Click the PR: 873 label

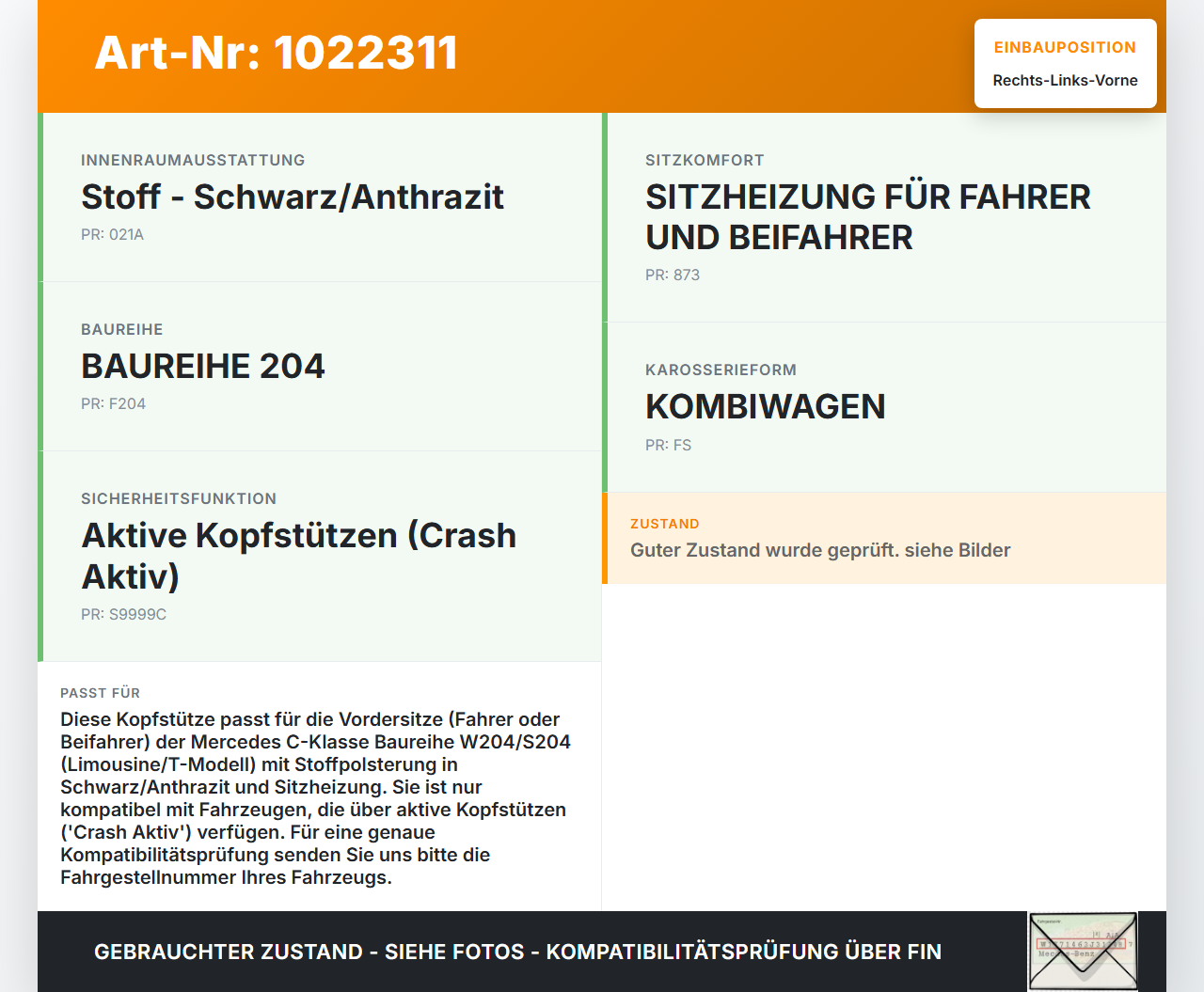pos(672,275)
